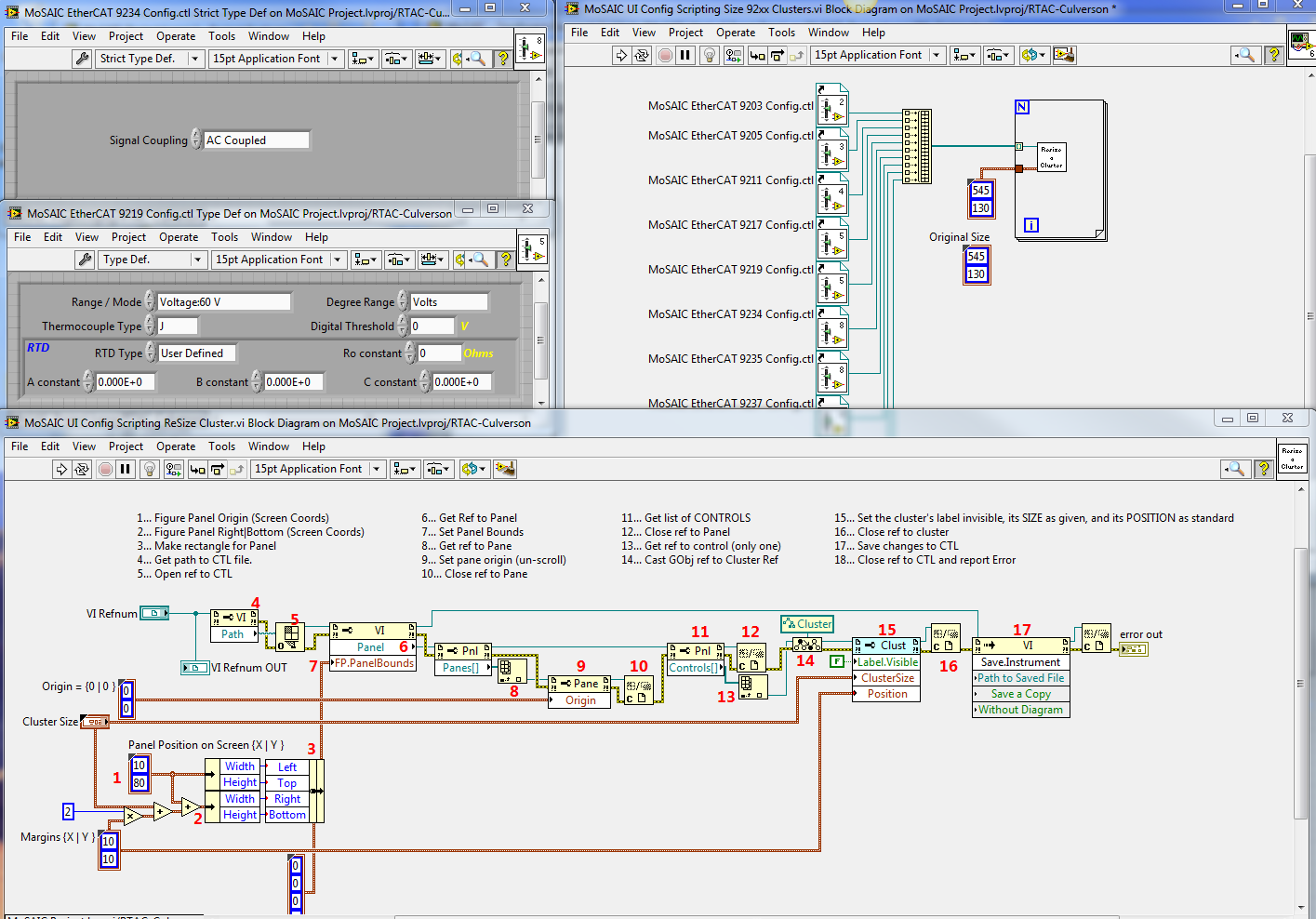Open font dropdown in ReSize Cluster.vi toolbar
1316x919 pixels.
point(317,469)
